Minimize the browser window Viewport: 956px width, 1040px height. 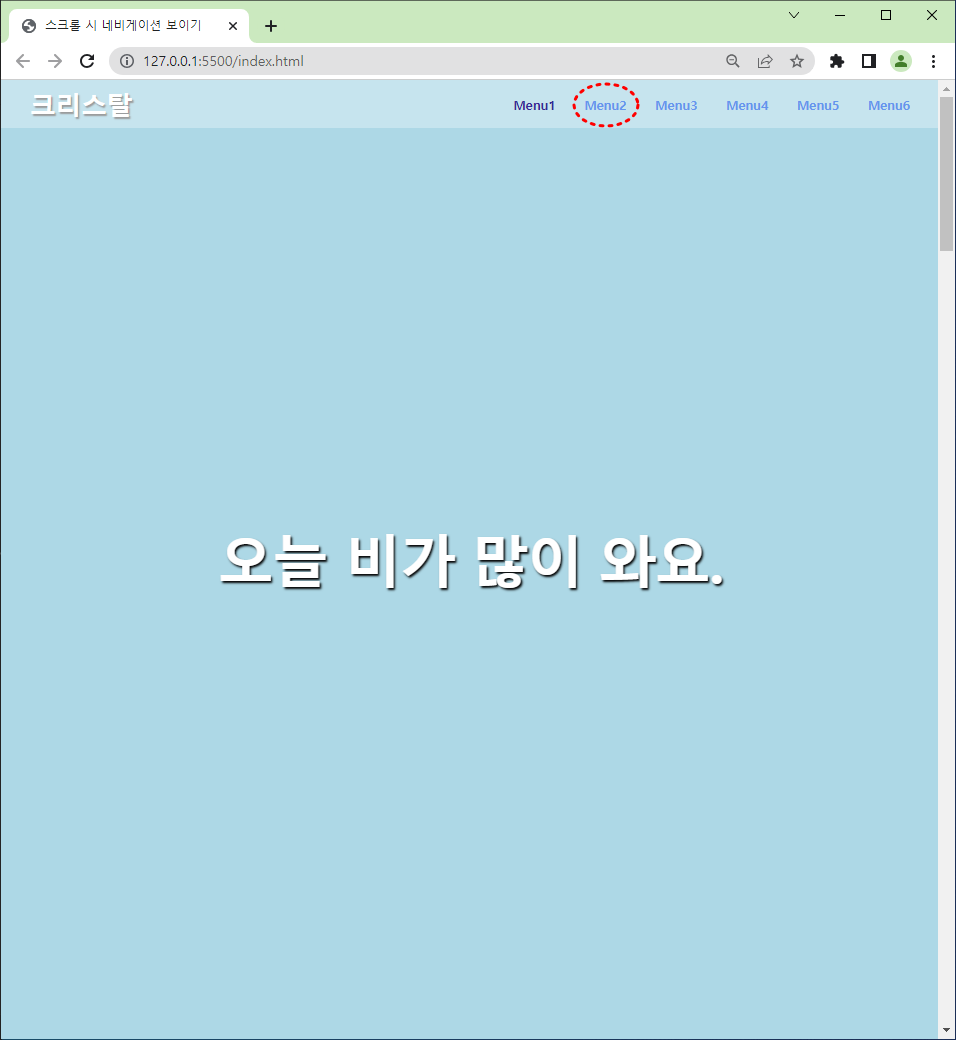840,15
